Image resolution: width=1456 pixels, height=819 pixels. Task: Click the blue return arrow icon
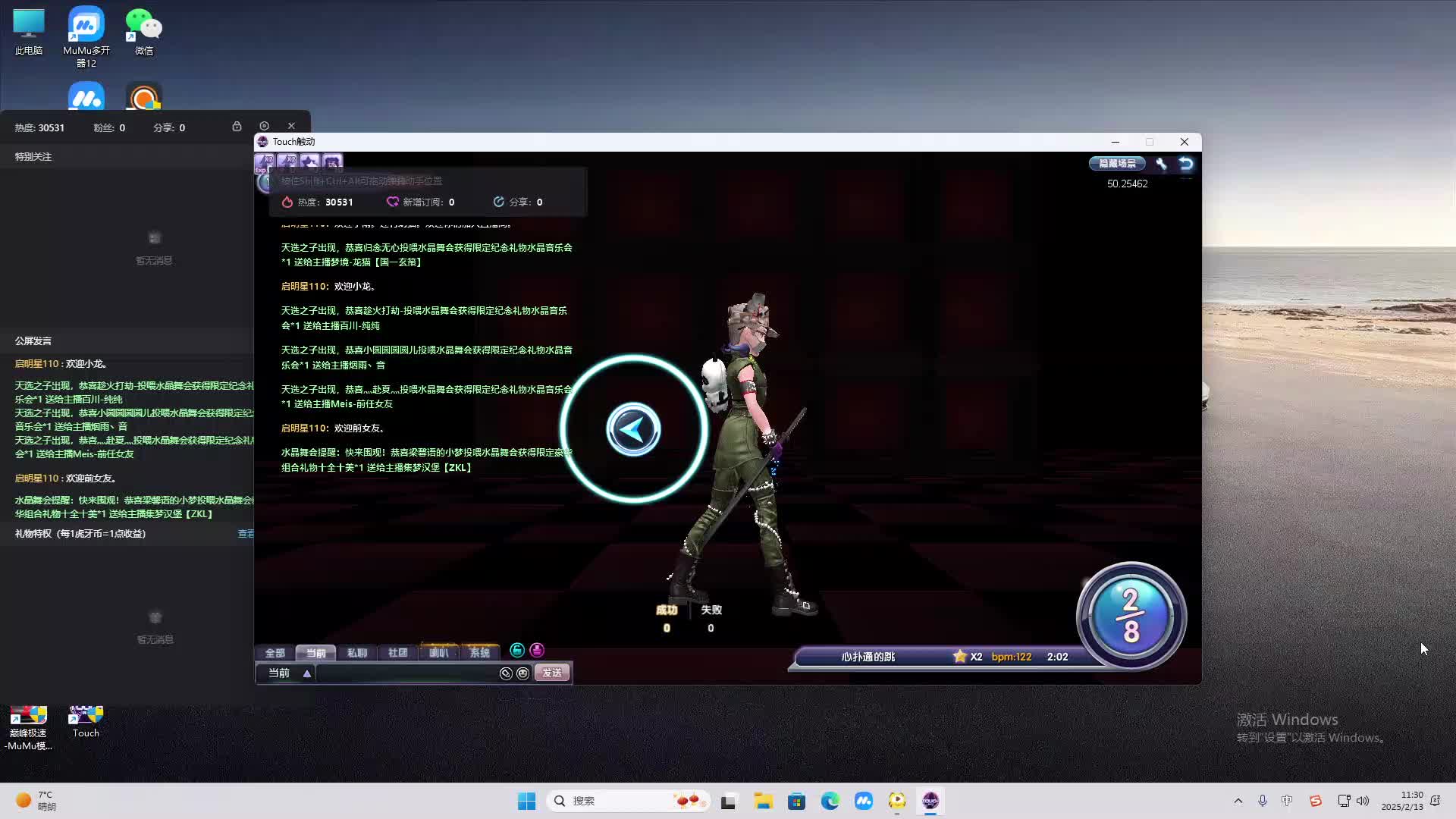click(1186, 163)
